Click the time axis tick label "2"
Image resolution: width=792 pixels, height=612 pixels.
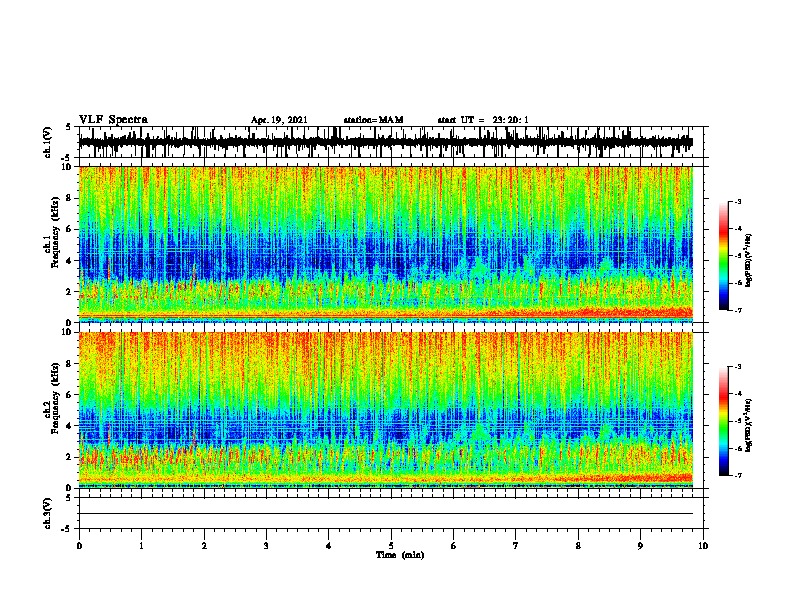pyautogui.click(x=204, y=546)
